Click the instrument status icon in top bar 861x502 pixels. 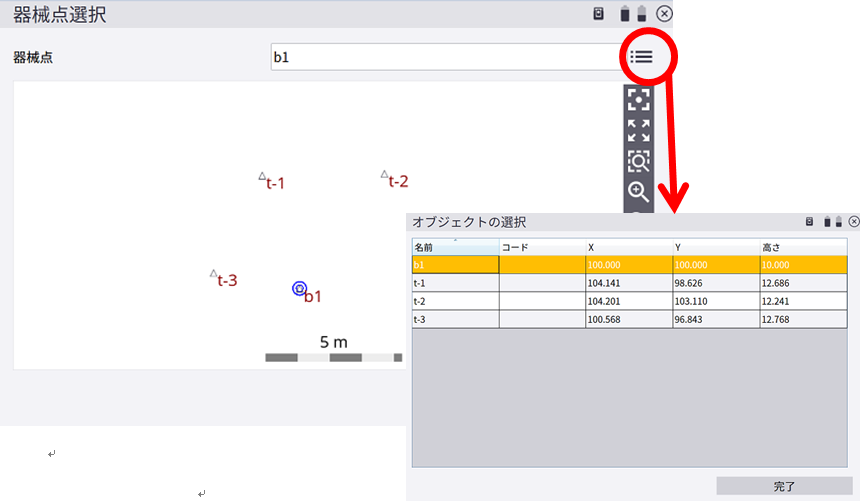click(x=599, y=14)
